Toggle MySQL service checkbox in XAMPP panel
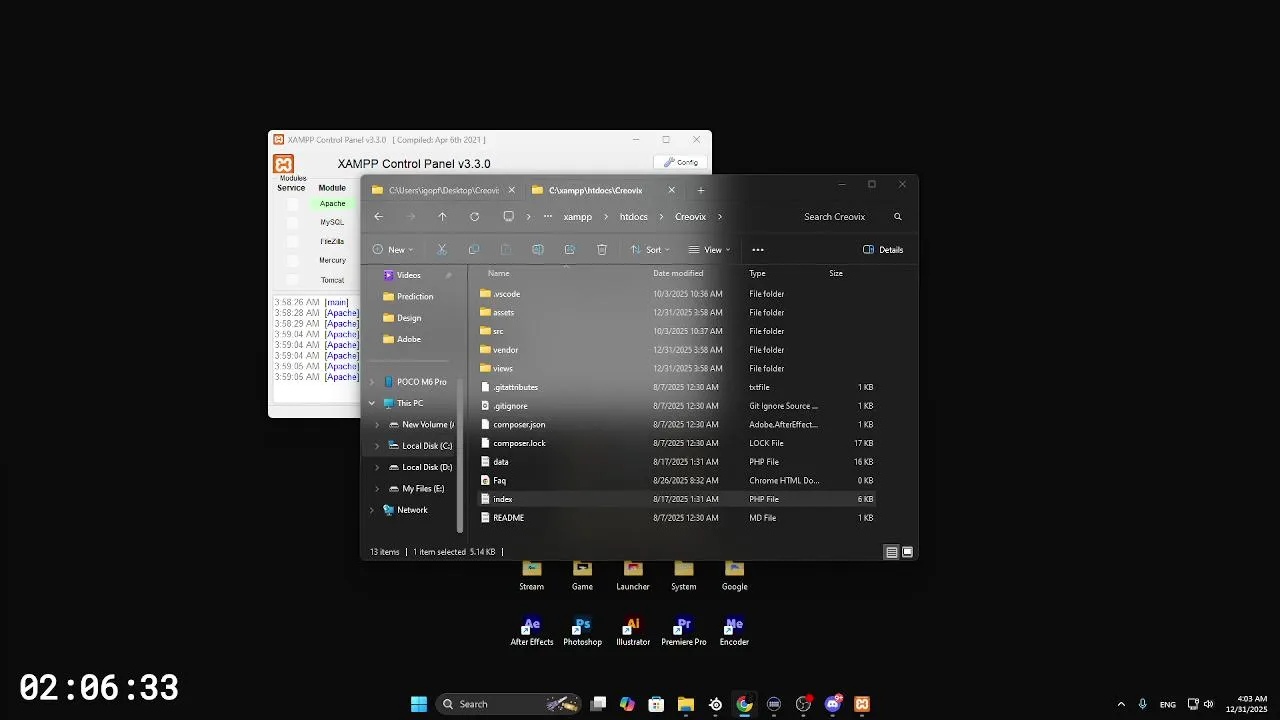Screen dimensions: 1280x720 coord(292,223)
